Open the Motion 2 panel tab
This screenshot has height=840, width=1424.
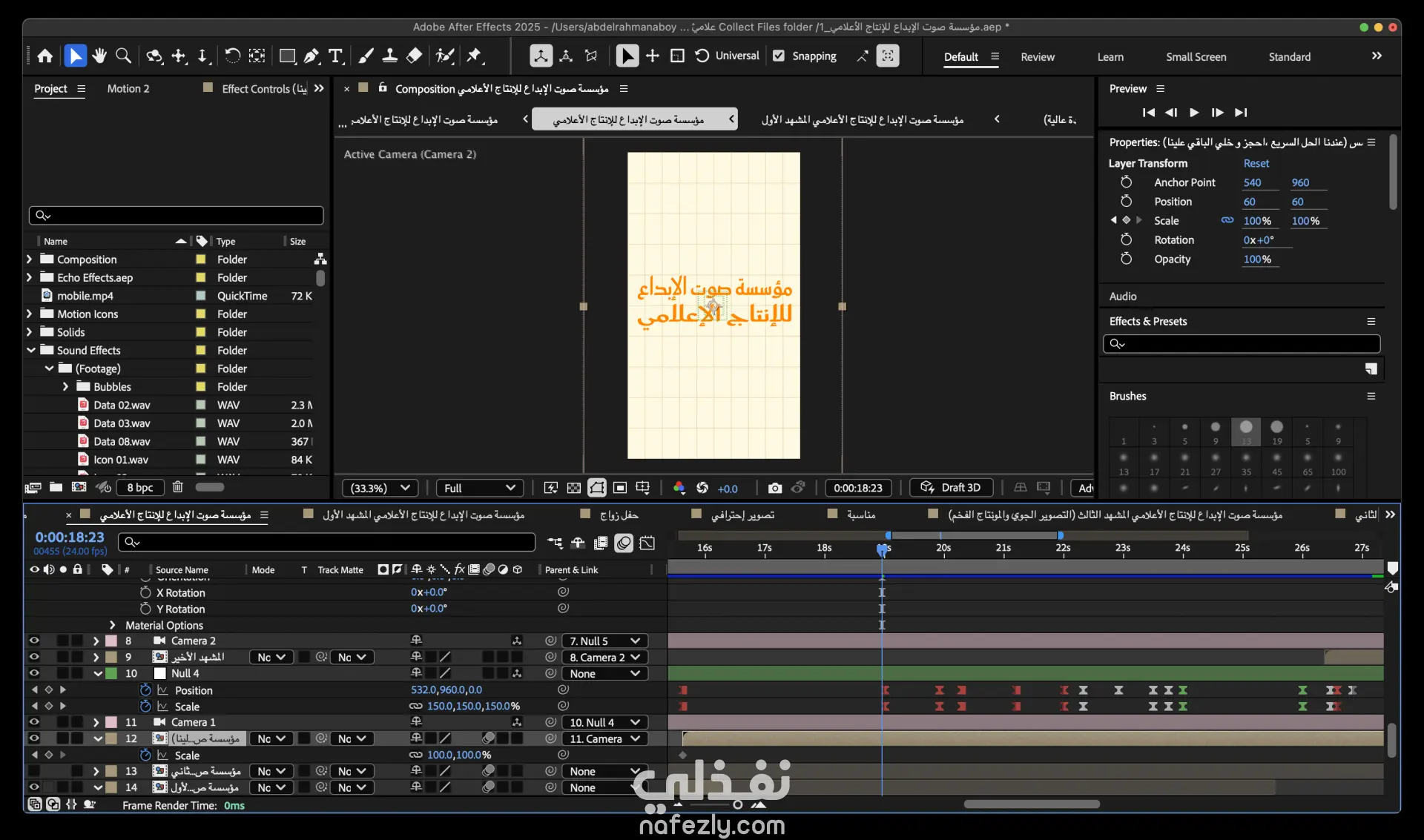pyautogui.click(x=128, y=89)
